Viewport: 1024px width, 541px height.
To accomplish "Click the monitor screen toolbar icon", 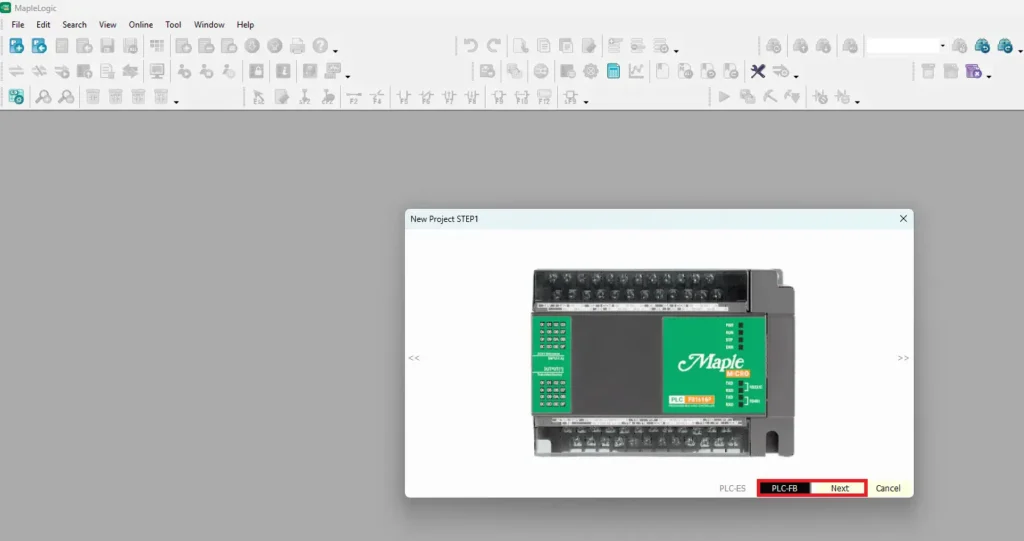I will 157,71.
